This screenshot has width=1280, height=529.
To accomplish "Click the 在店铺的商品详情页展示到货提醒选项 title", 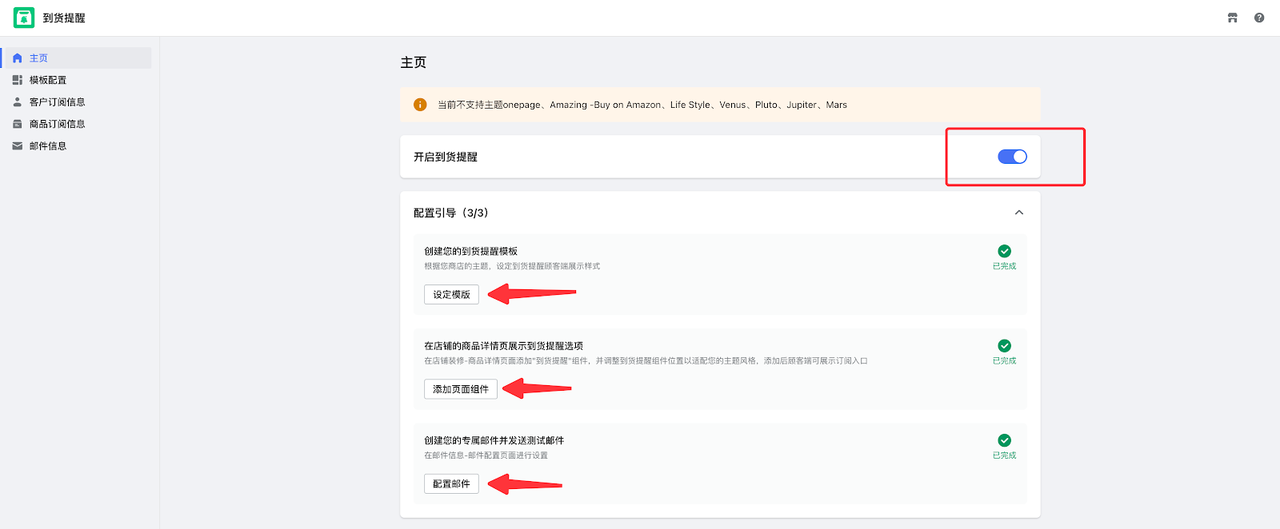I will tap(504, 346).
